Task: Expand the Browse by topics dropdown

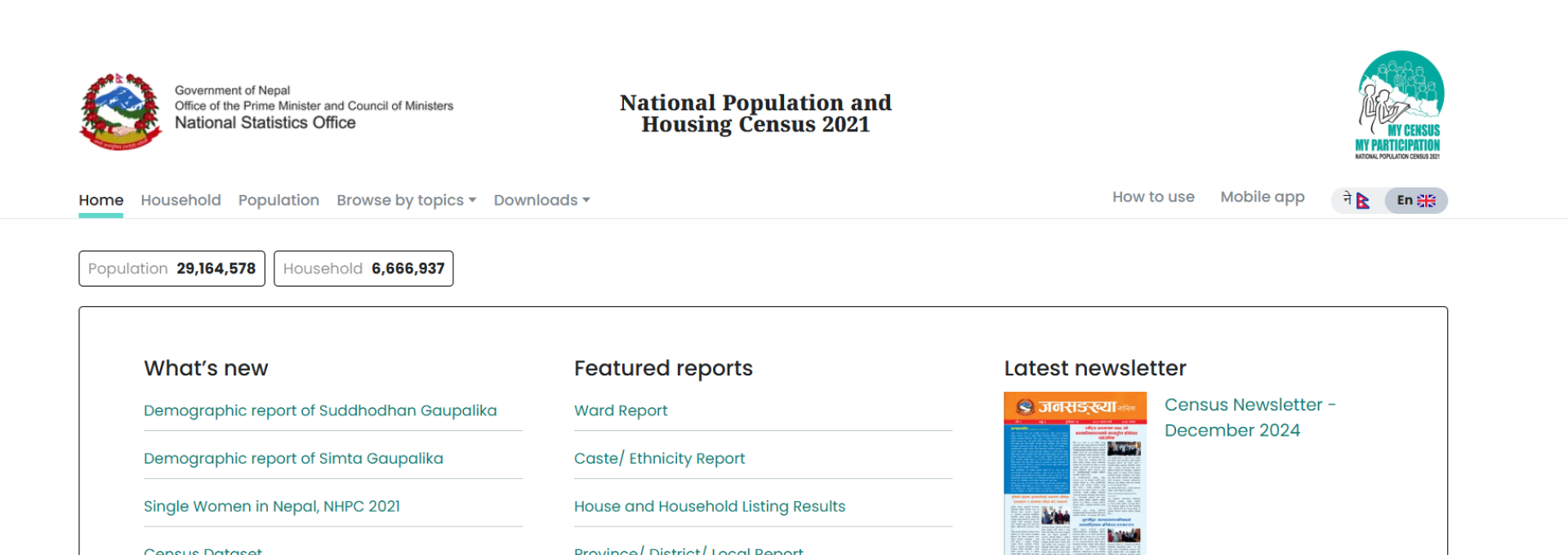Action: (x=406, y=200)
